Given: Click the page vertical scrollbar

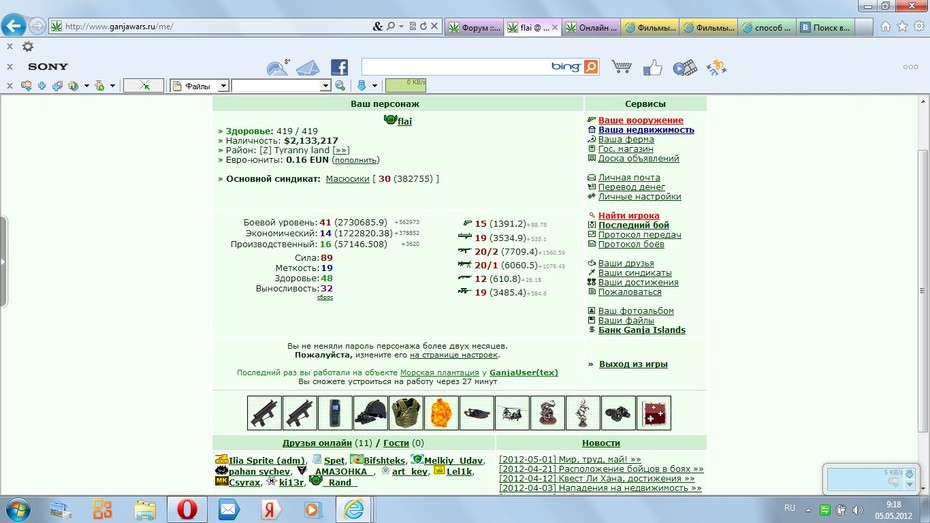Looking at the screenshot, I should pyautogui.click(x=922, y=291).
